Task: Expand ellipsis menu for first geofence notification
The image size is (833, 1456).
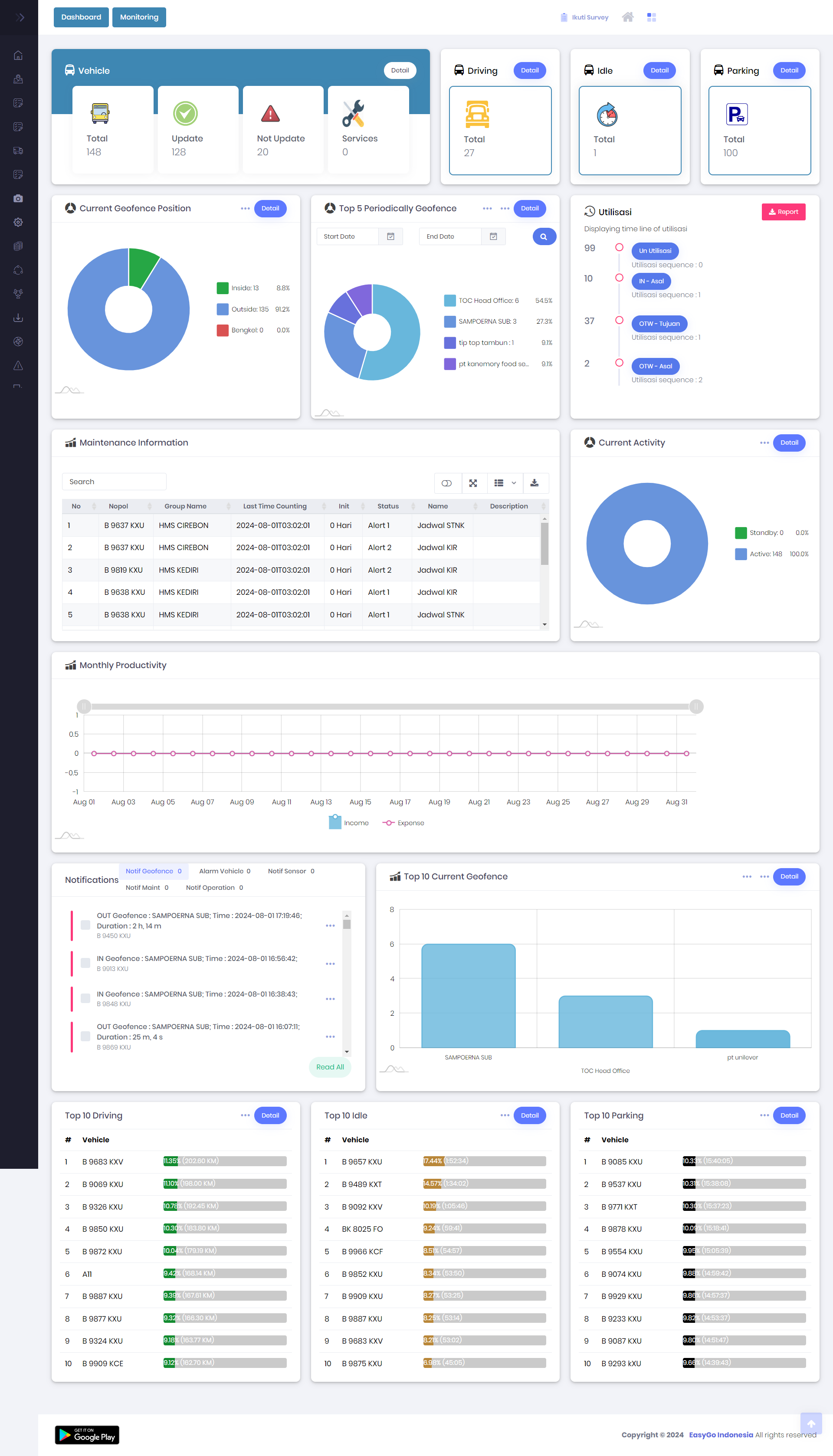Action: (x=330, y=926)
